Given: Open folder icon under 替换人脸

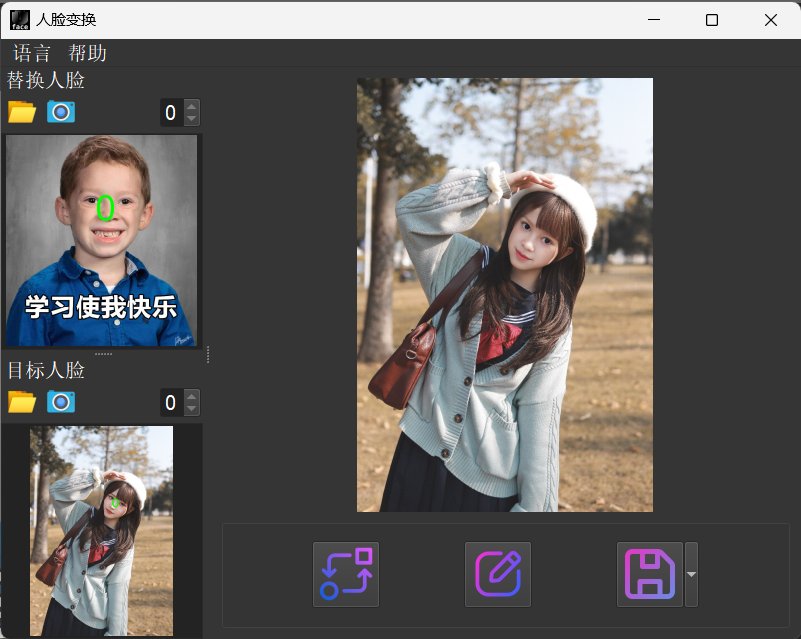Looking at the screenshot, I should coord(22,112).
